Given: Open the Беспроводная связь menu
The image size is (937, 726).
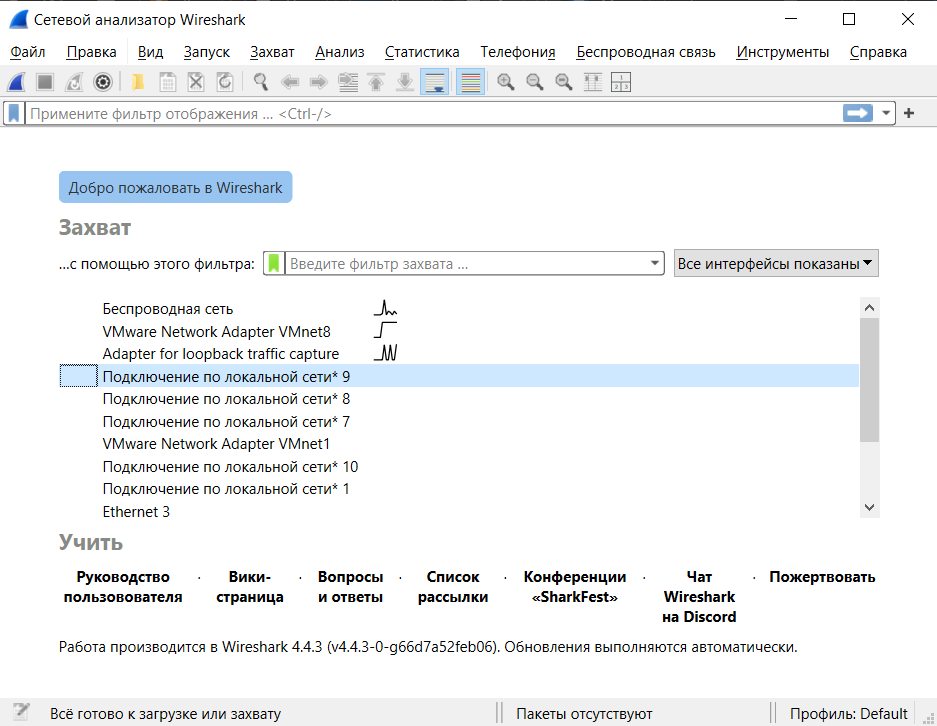Looking at the screenshot, I should tap(645, 52).
